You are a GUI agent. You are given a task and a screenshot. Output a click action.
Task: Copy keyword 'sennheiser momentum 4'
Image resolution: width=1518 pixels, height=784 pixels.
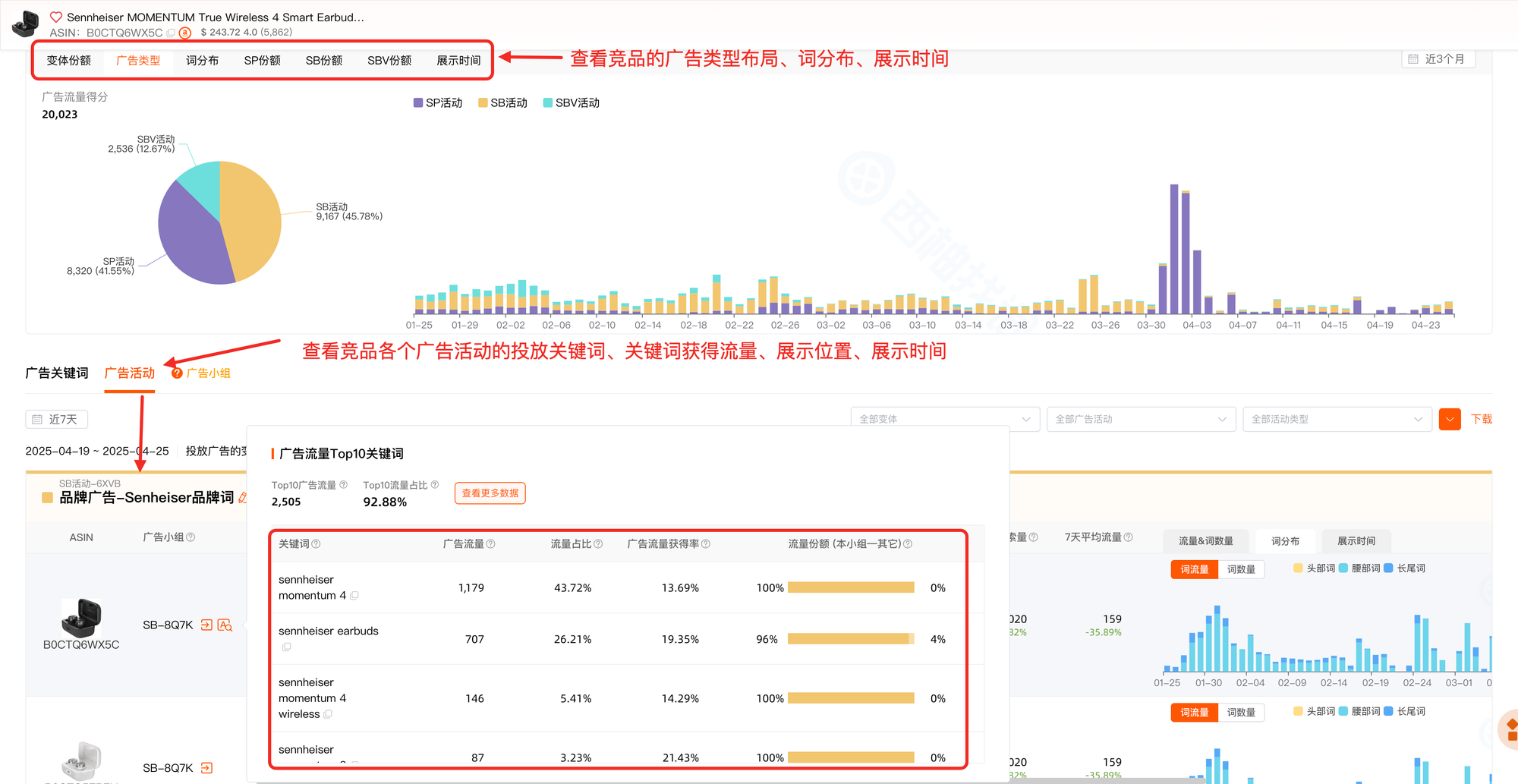coord(354,596)
